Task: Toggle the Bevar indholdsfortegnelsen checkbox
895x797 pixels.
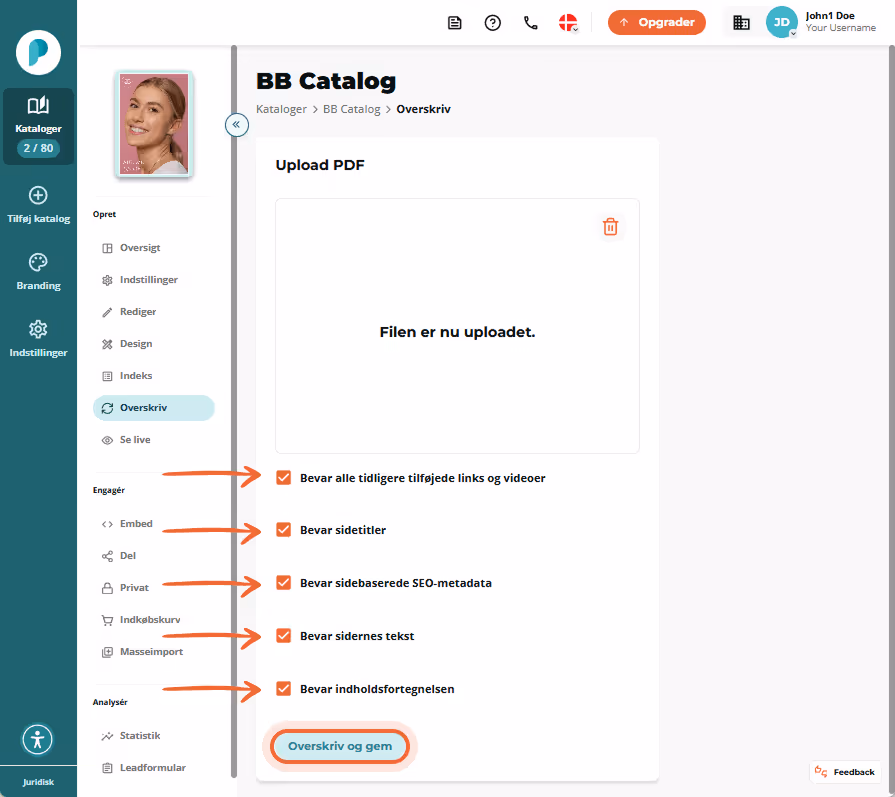Action: pyautogui.click(x=284, y=689)
